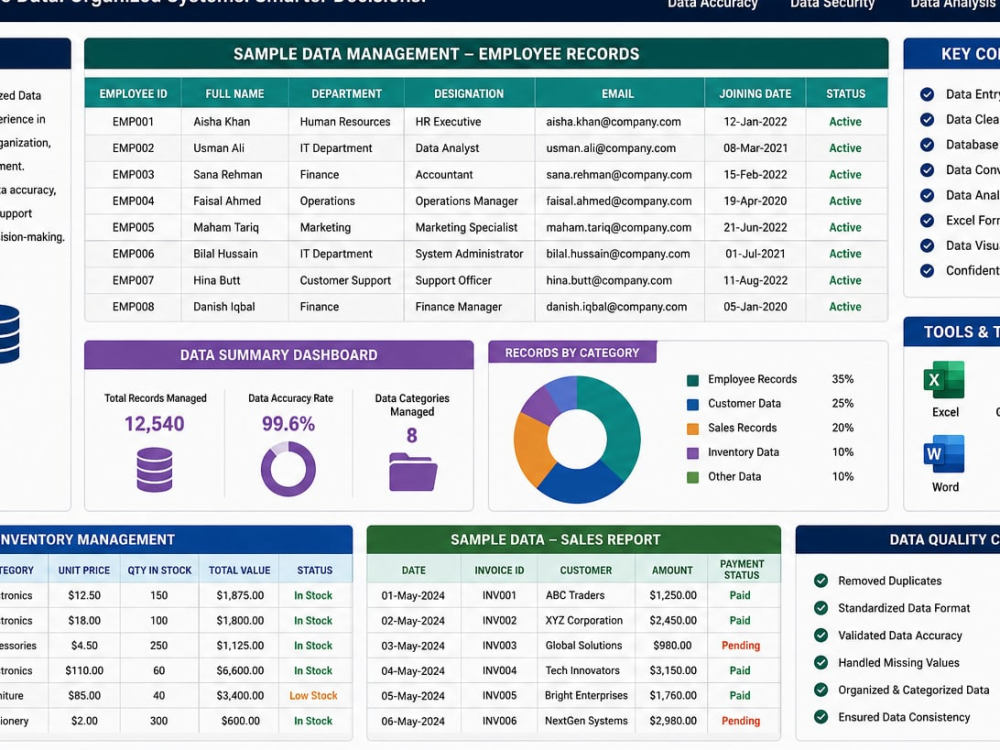Click Pending status for INV006

pyautogui.click(x=740, y=721)
